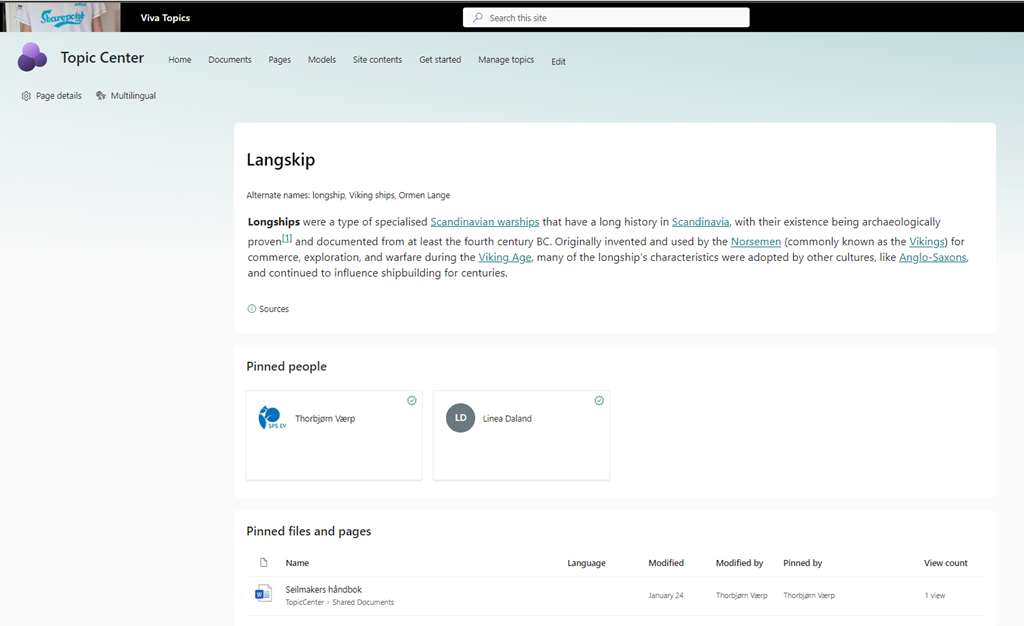Click the January 24 modified date cell
This screenshot has height=626, width=1024.
(665, 595)
